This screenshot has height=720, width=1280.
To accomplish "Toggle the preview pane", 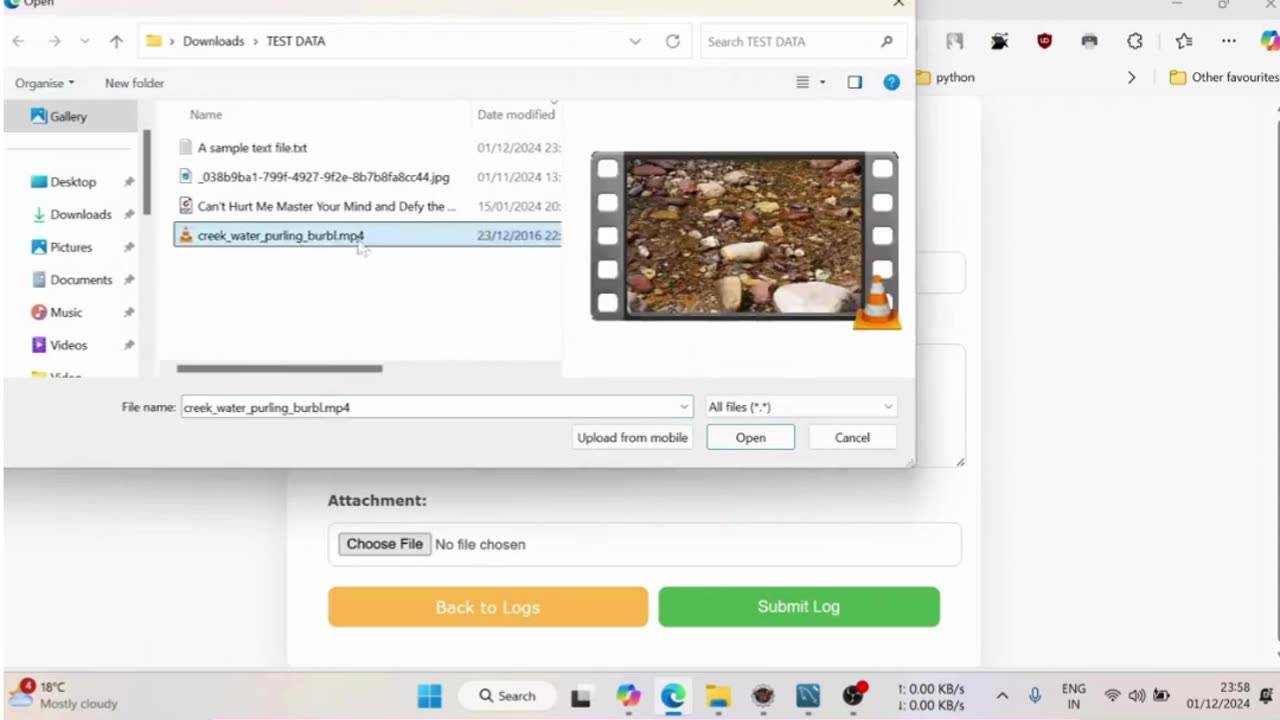I will click(x=855, y=82).
